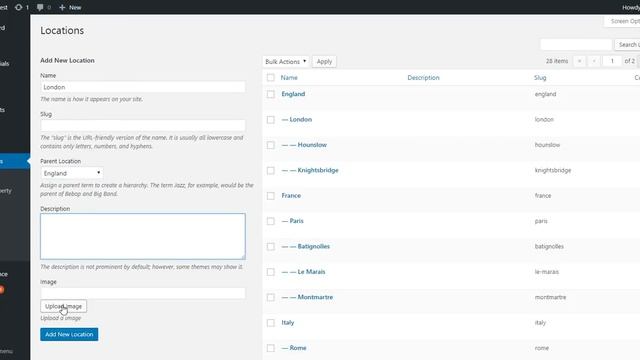Sort by the Slug column header

540,78
